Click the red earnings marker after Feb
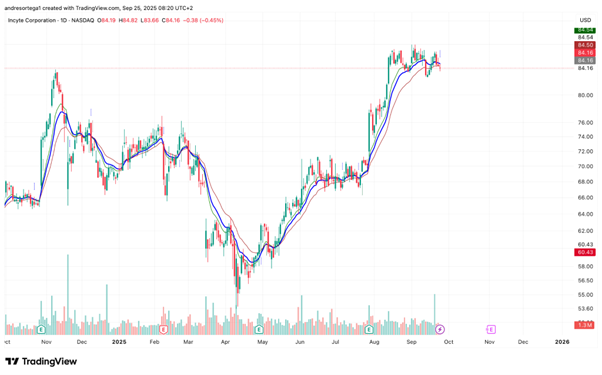 pos(163,329)
